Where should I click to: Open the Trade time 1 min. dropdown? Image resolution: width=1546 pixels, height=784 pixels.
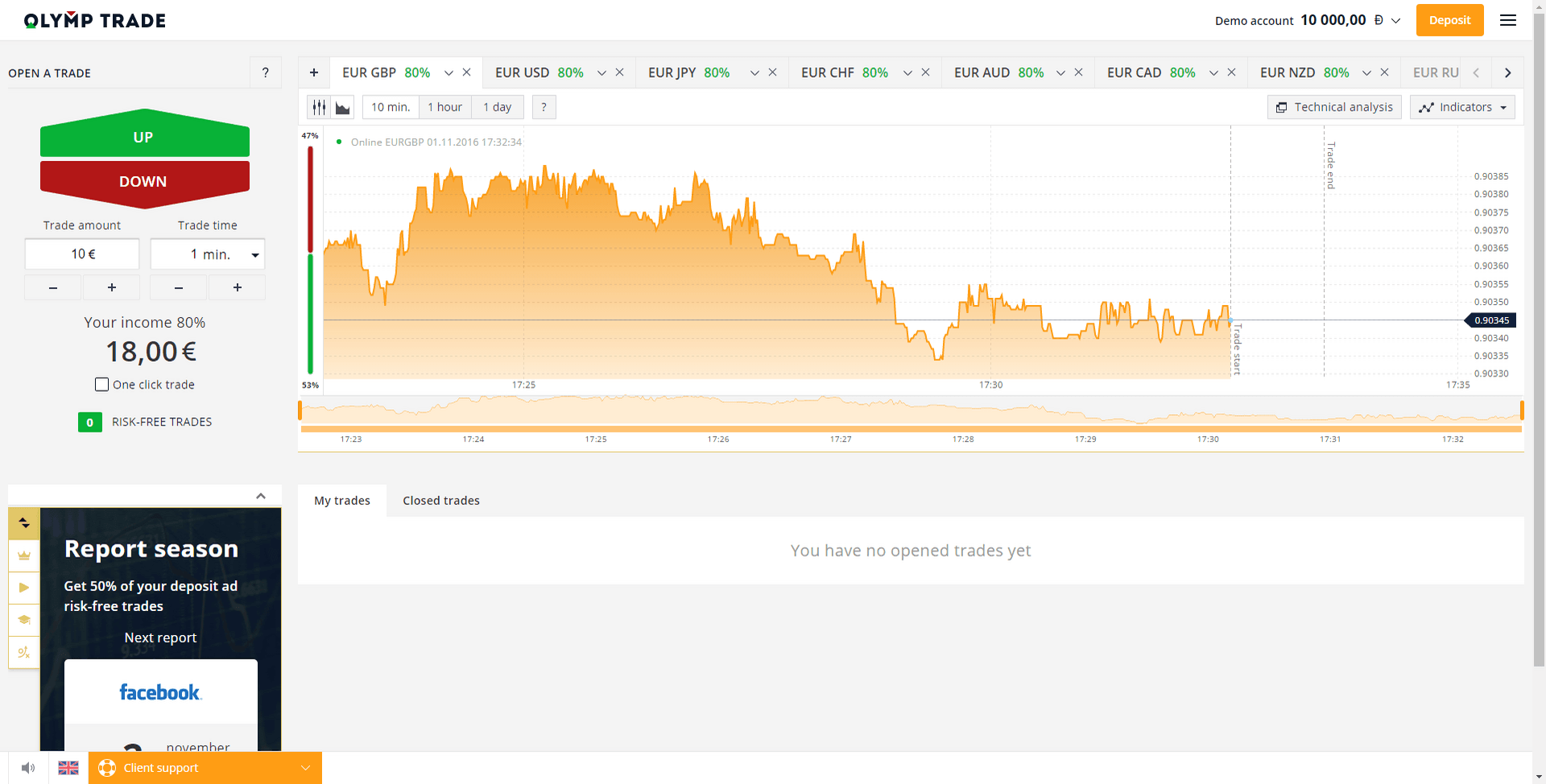pyautogui.click(x=208, y=254)
